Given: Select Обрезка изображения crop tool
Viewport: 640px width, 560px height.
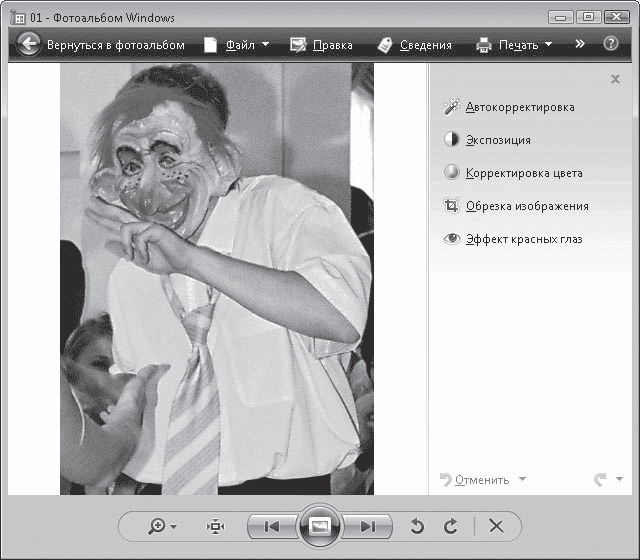Looking at the screenshot, I should click(x=526, y=206).
